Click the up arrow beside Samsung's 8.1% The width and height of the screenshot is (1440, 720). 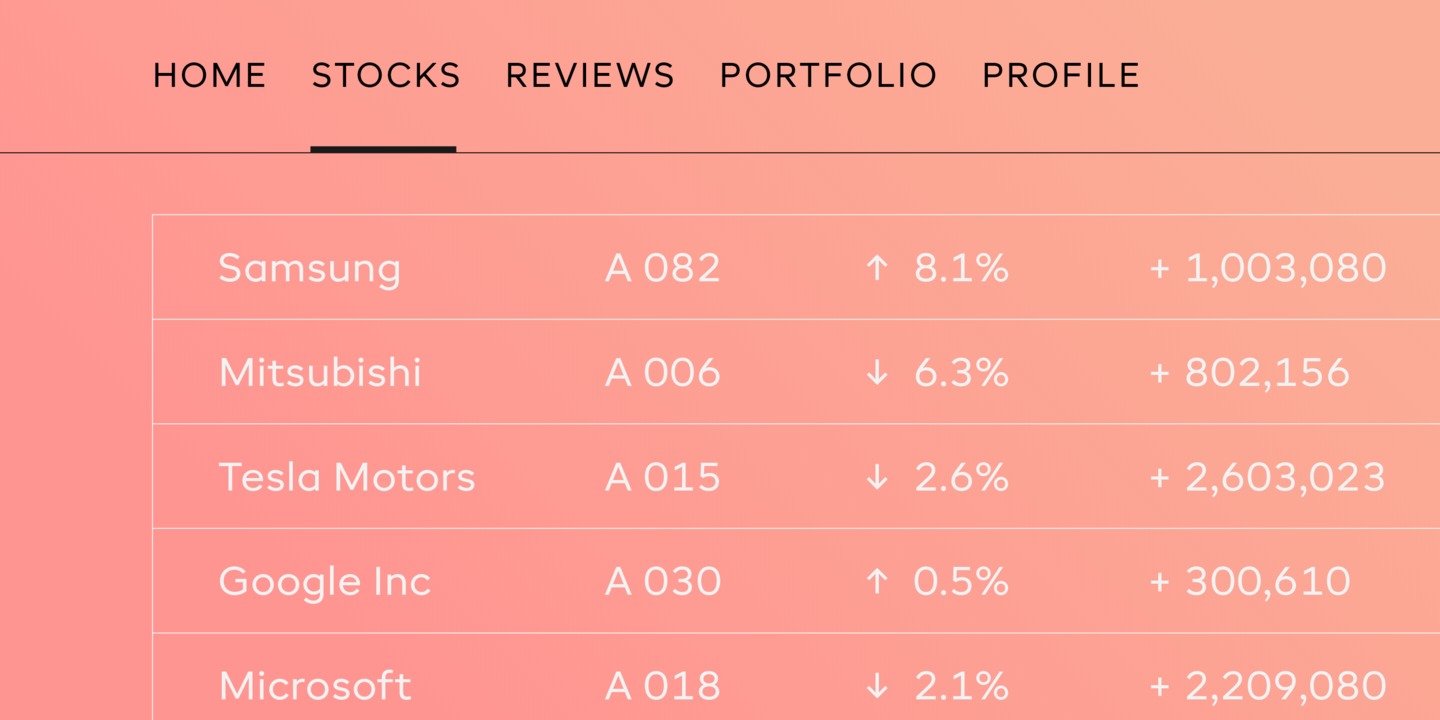[877, 268]
